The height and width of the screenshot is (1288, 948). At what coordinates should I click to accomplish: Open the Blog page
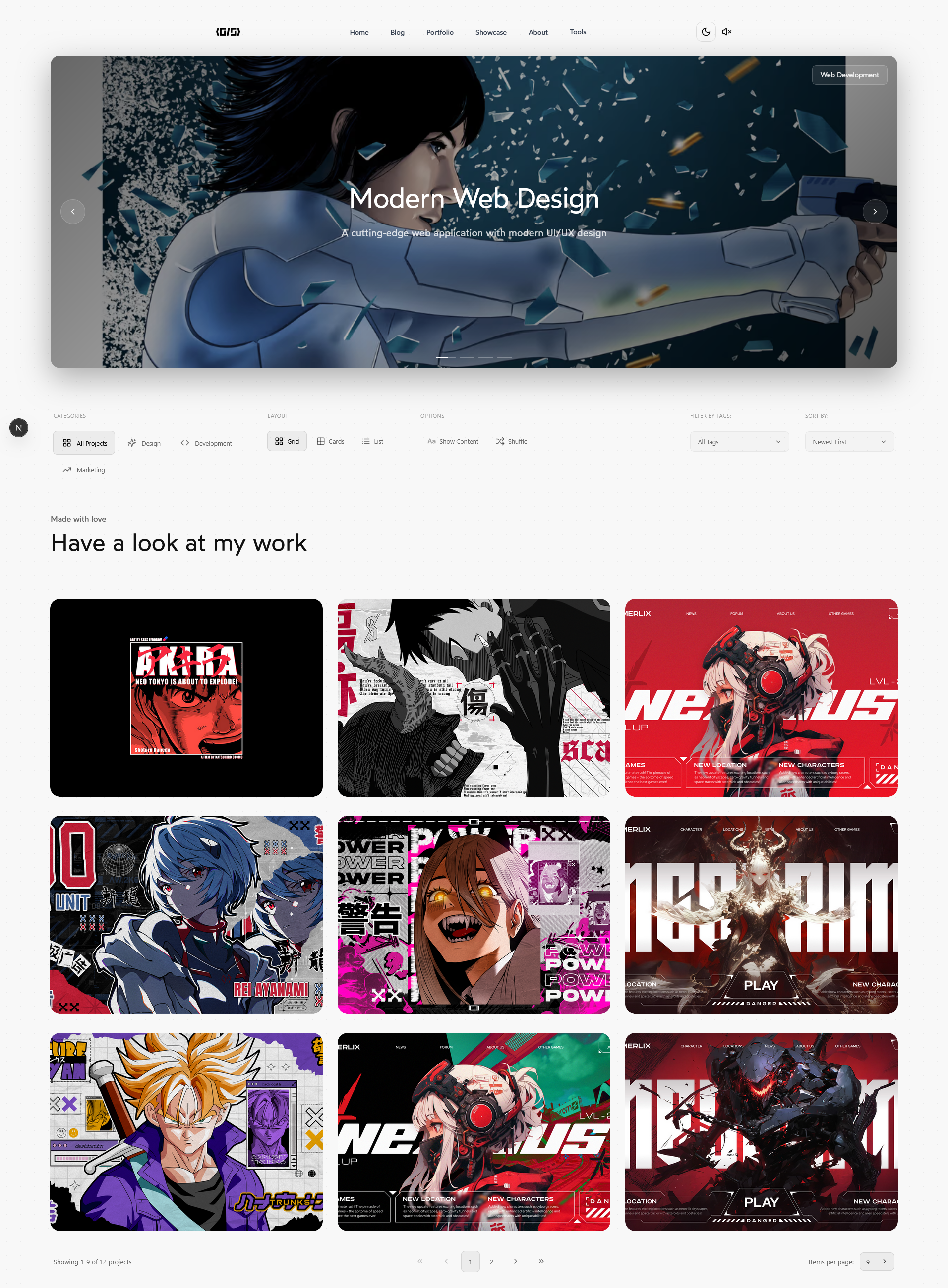coord(397,32)
